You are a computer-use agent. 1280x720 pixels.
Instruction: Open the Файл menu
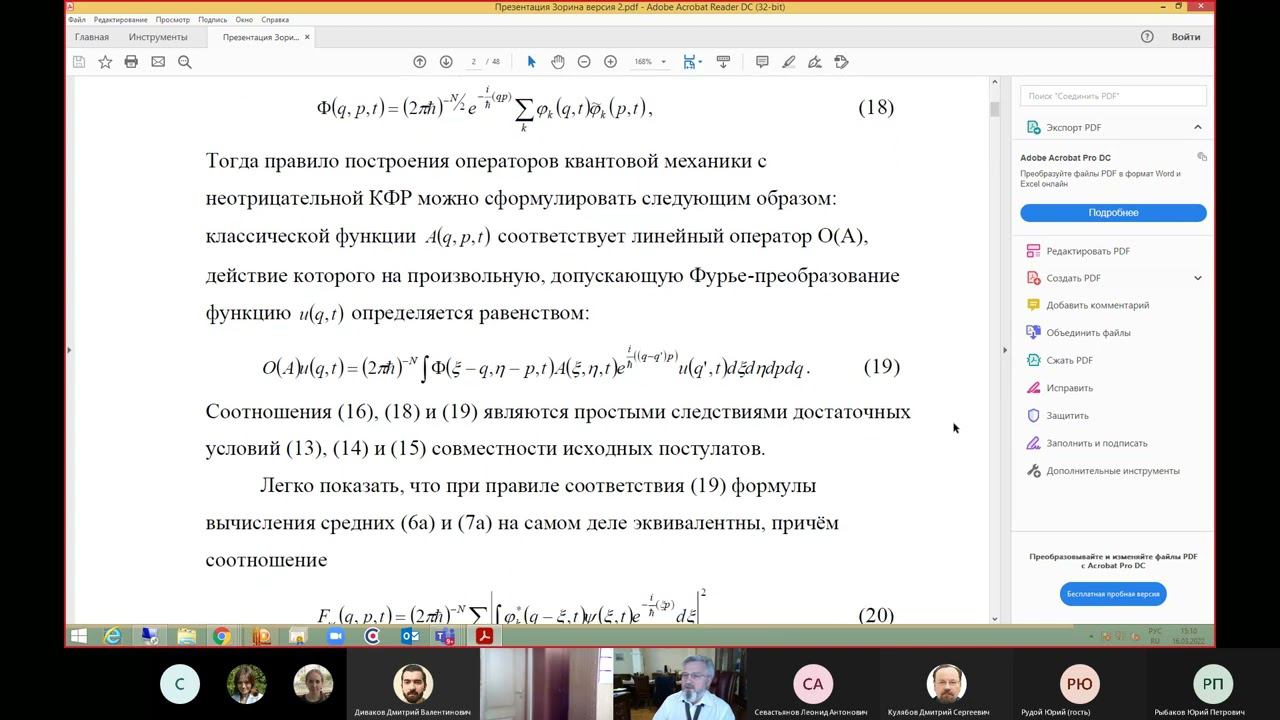point(77,19)
